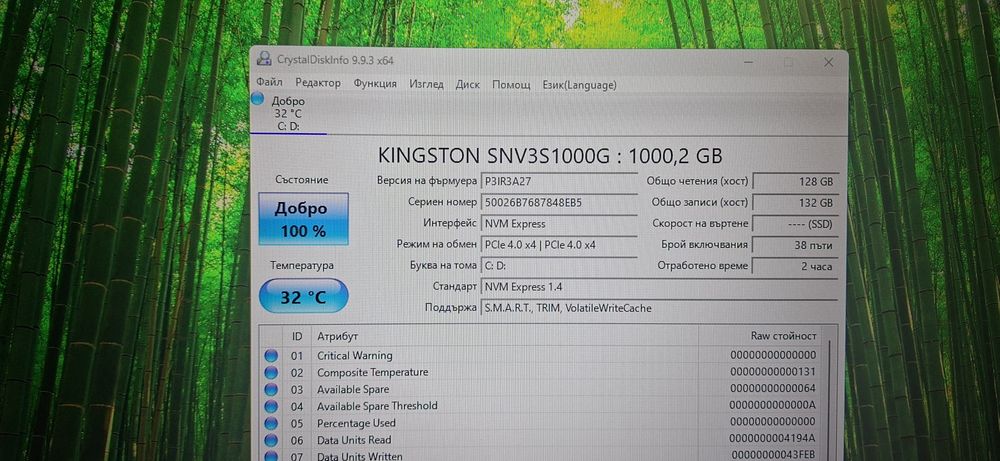Select the Data Units Written attribute row
The image size is (1000, 461).
[x=541, y=455]
